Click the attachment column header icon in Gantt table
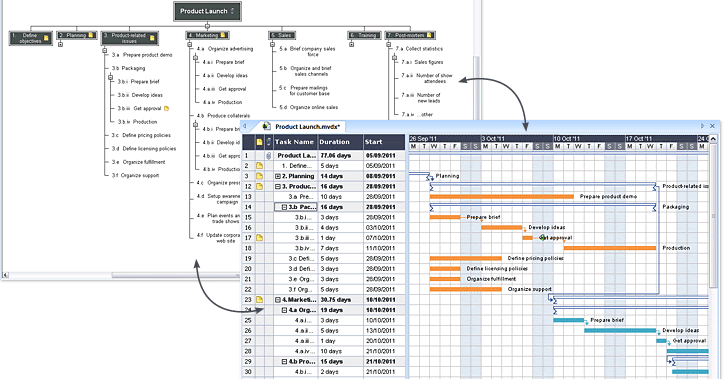 pyautogui.click(x=269, y=142)
